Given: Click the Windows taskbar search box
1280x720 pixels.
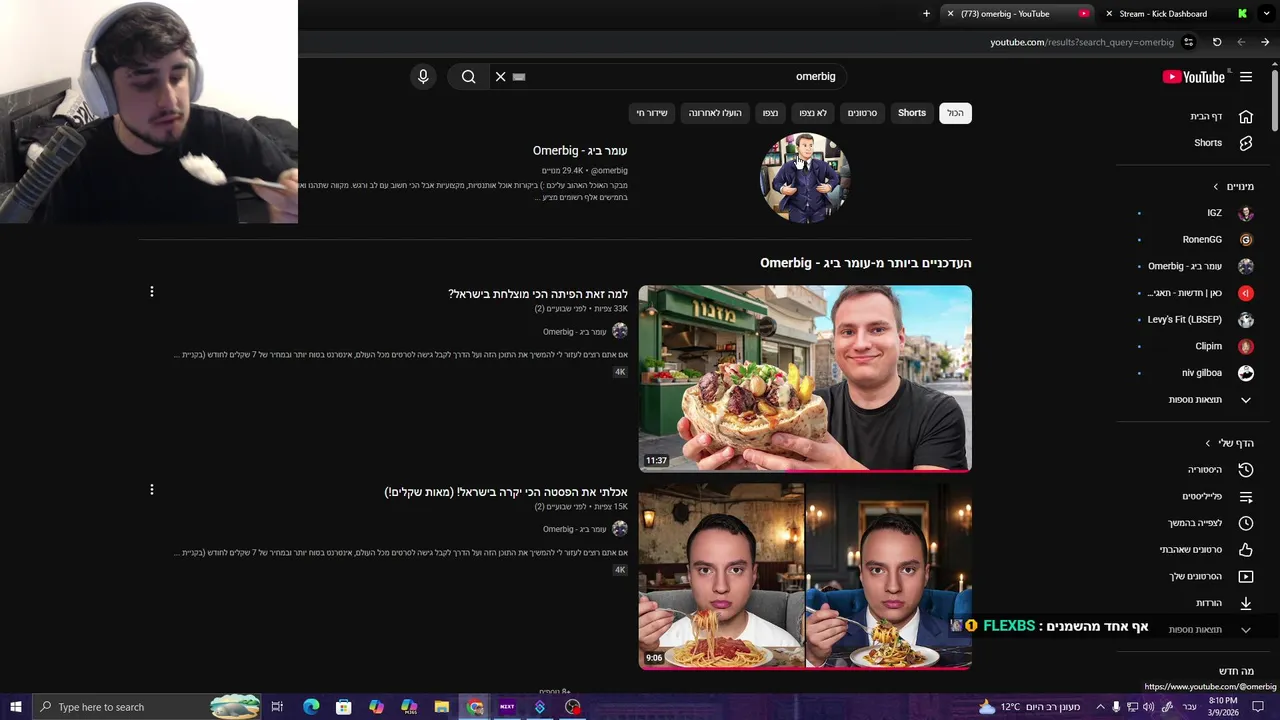Looking at the screenshot, I should [x=148, y=707].
